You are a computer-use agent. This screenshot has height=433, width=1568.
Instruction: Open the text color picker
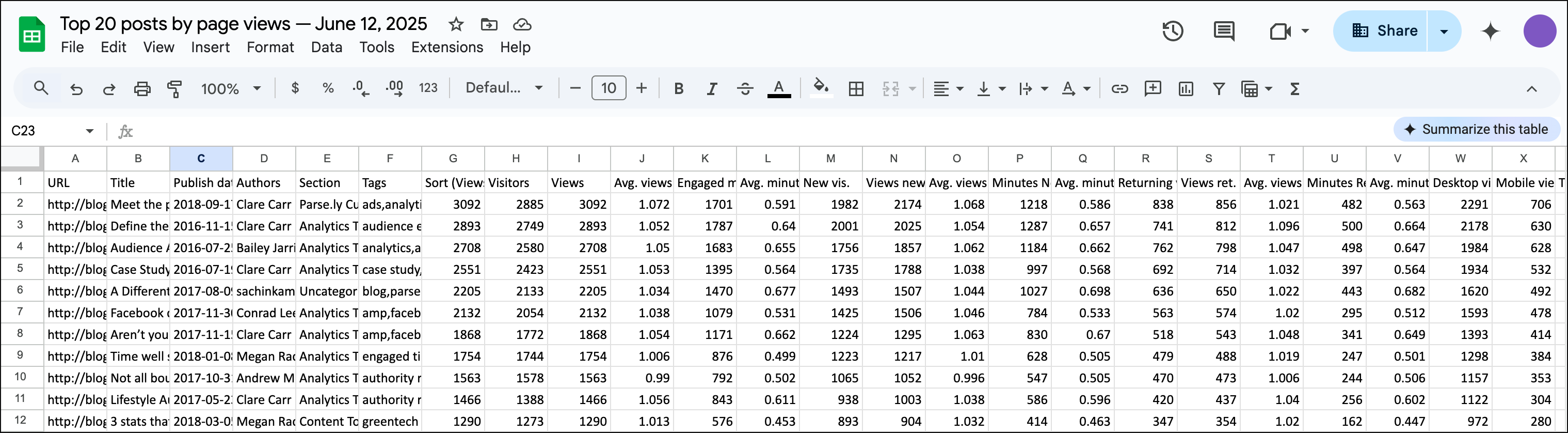778,89
